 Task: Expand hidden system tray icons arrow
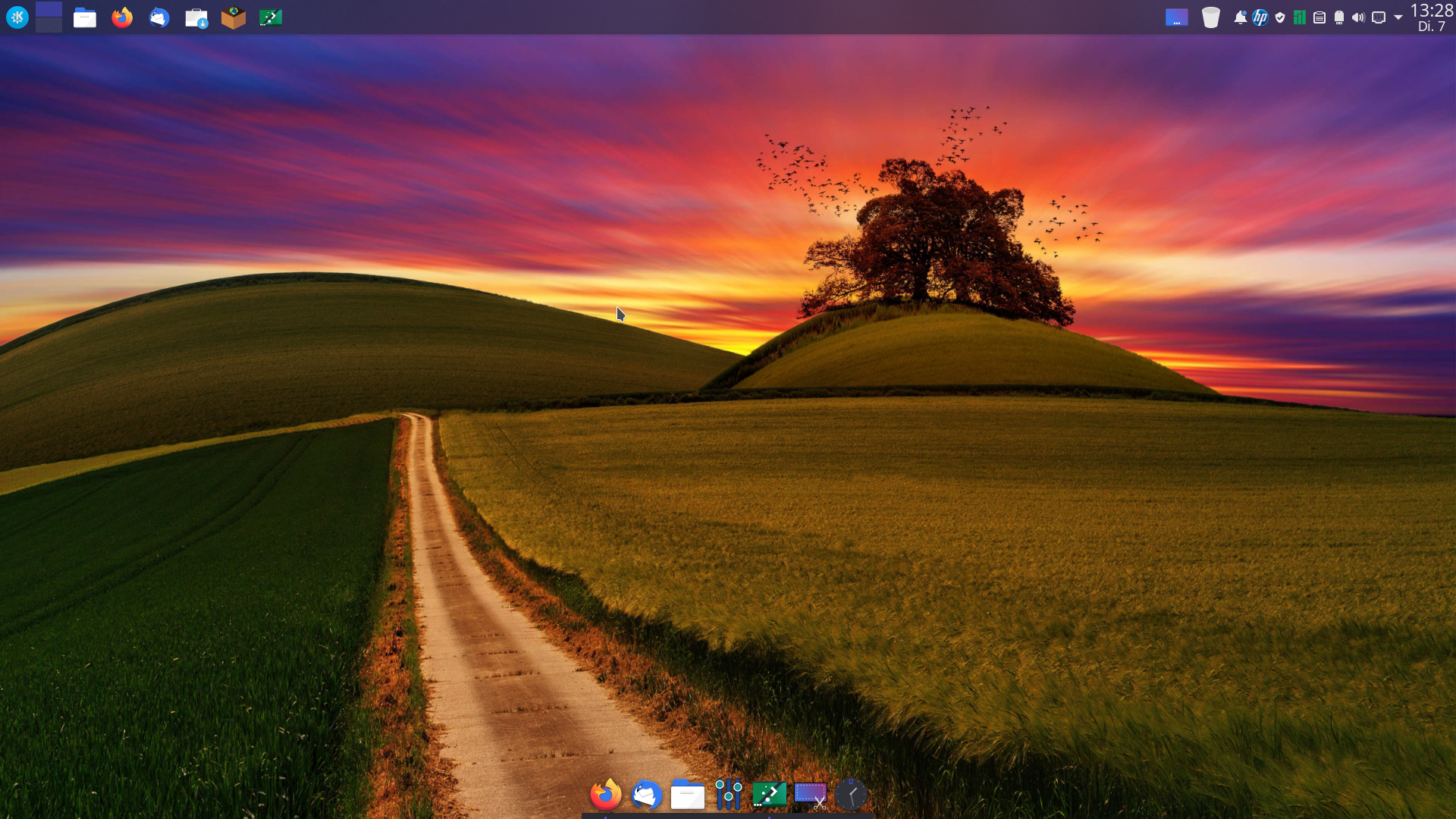(x=1398, y=17)
